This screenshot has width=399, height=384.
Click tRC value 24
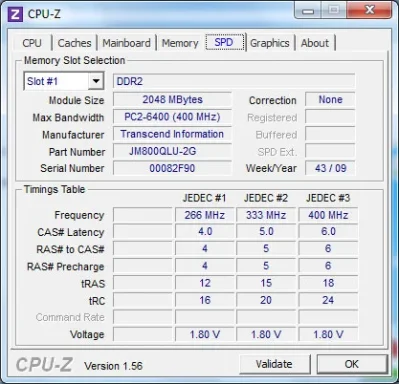(x=328, y=300)
